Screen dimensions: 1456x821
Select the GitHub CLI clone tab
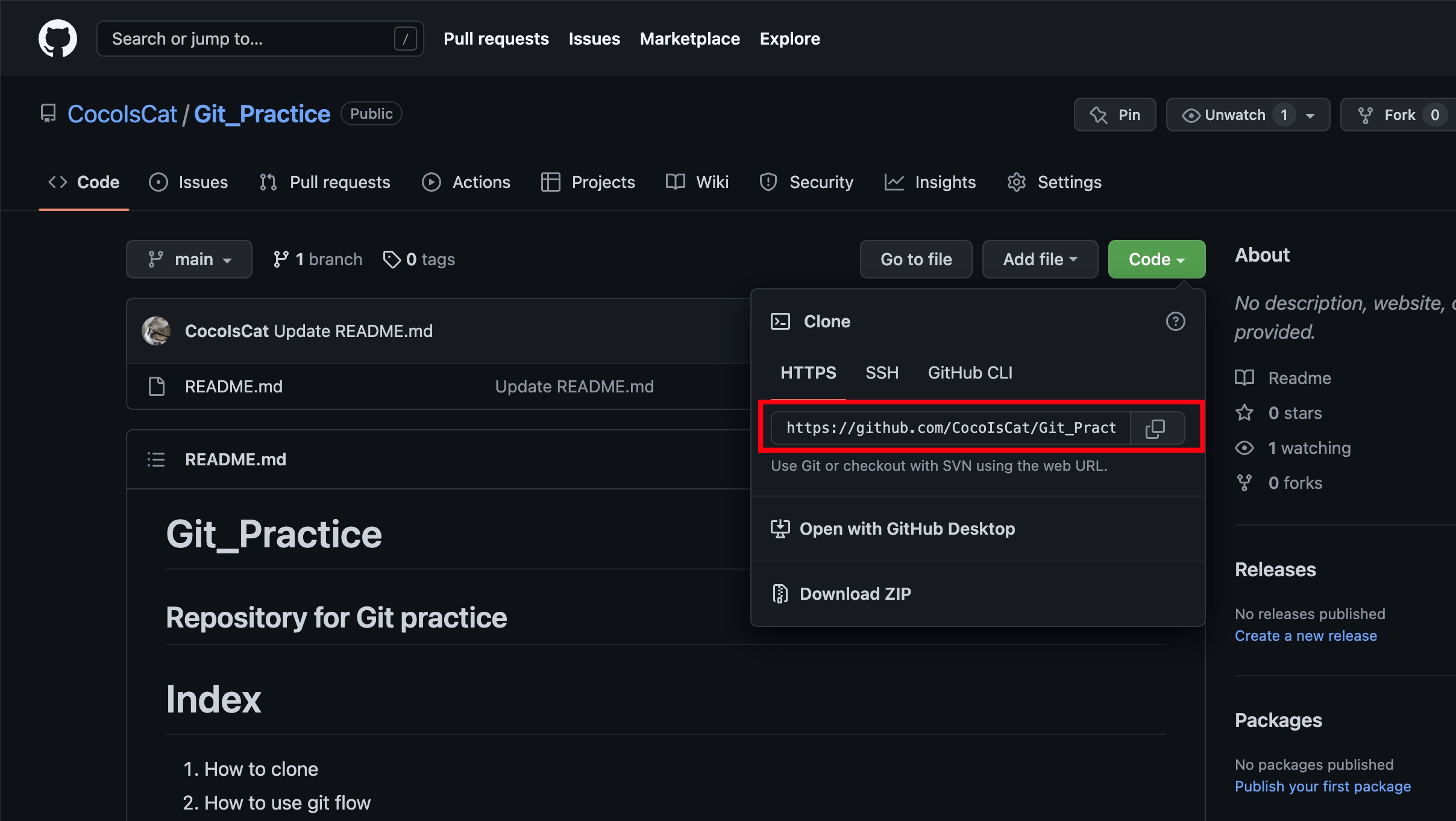(970, 373)
